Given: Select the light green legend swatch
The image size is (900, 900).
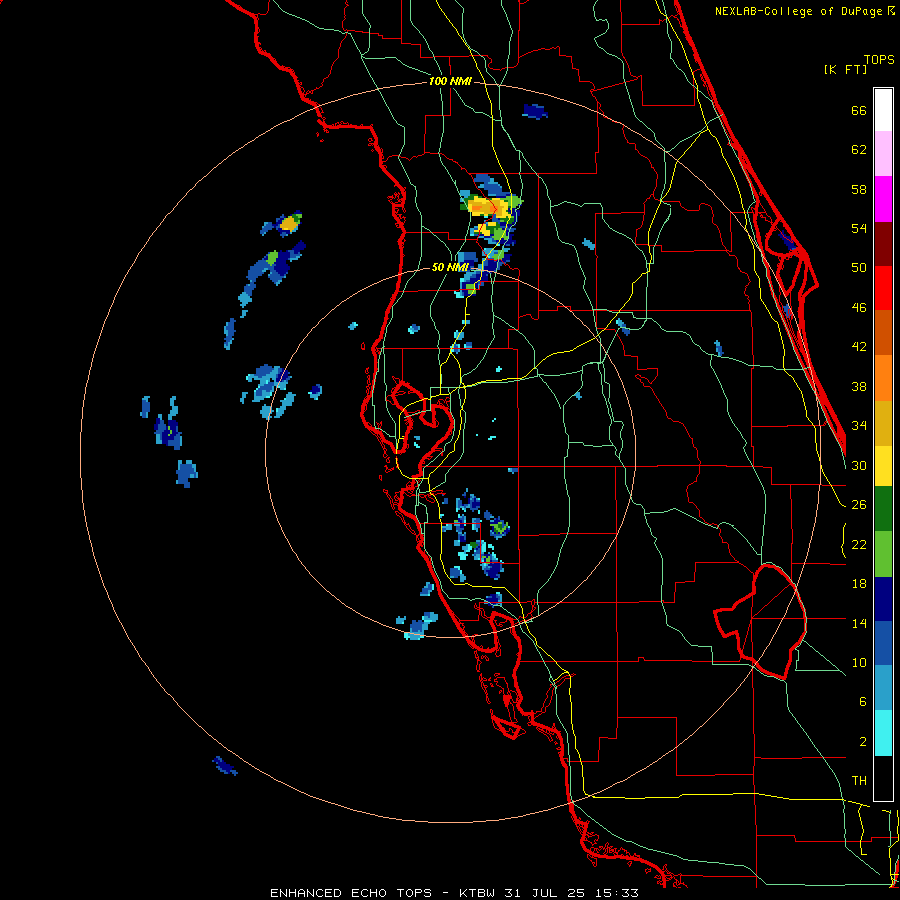Looking at the screenshot, I should point(883,554).
